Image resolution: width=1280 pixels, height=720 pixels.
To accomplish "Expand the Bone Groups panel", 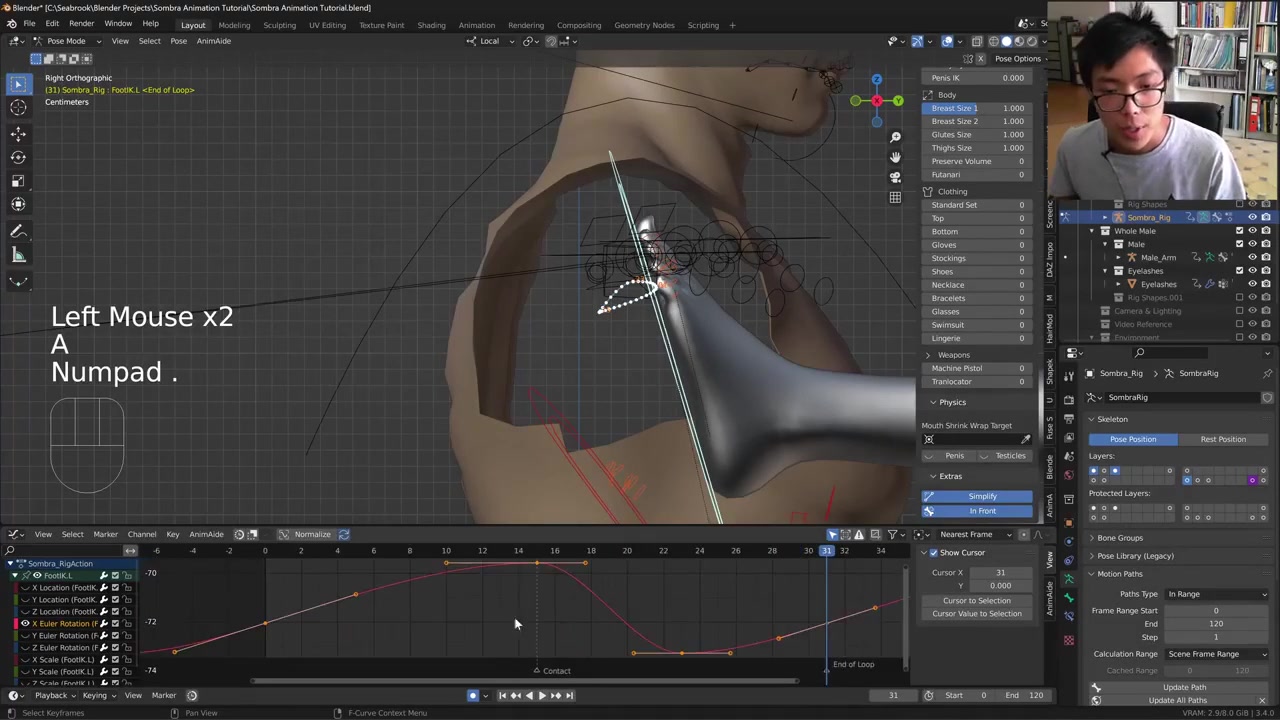I will pos(1120,538).
